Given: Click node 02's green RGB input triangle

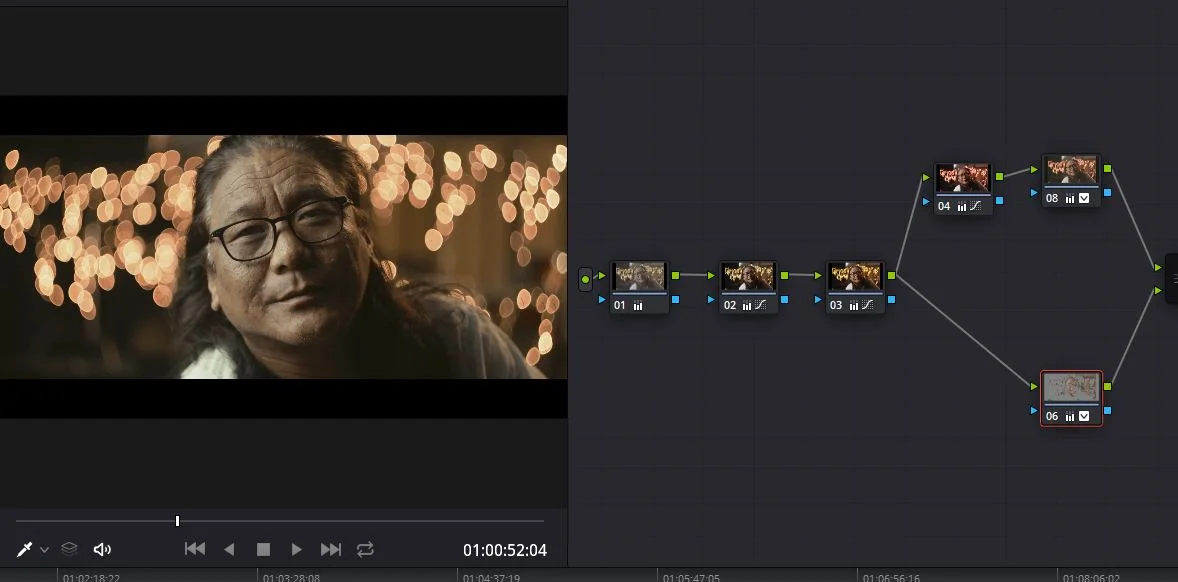Looking at the screenshot, I should [x=711, y=276].
